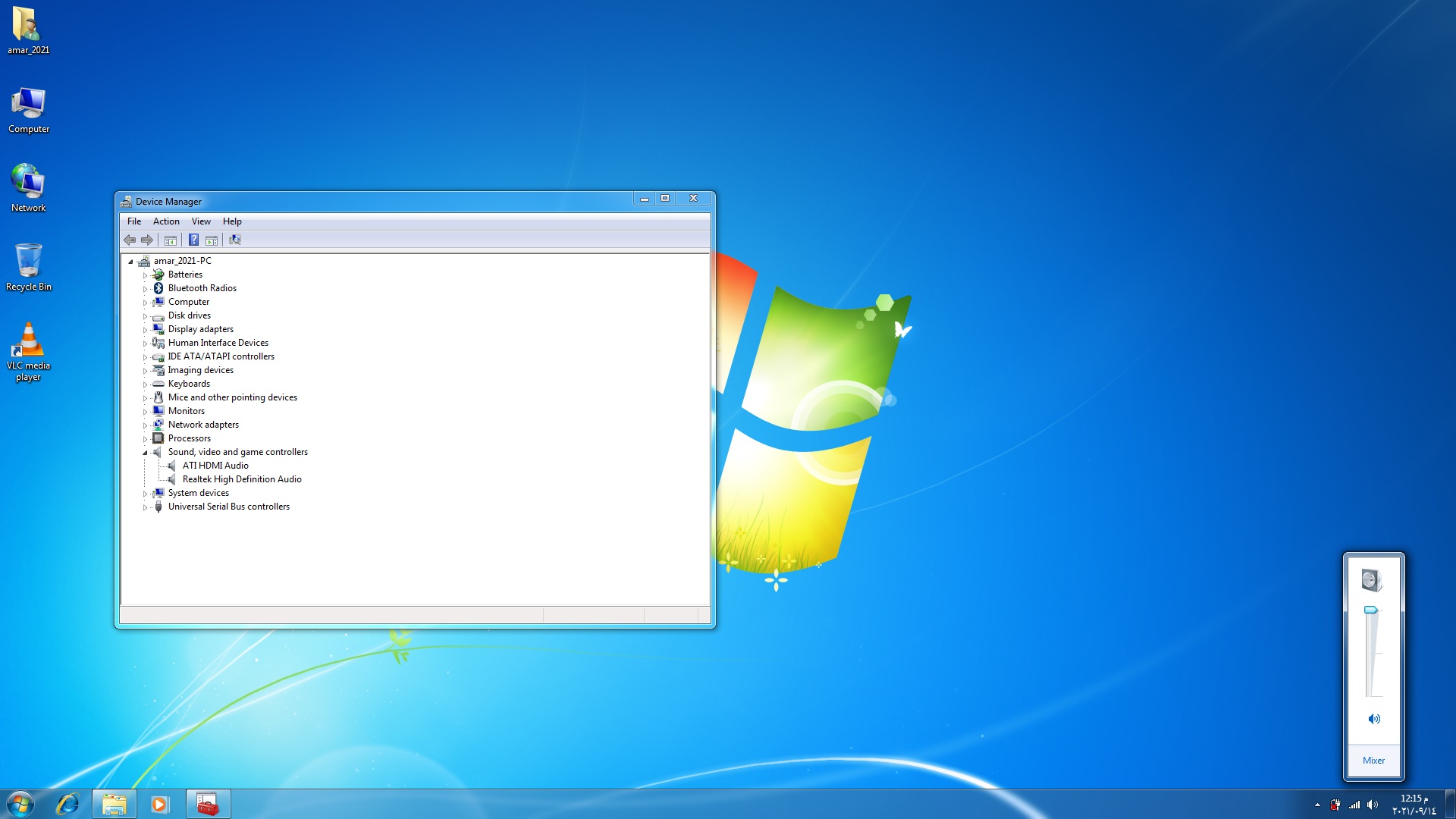The image size is (1456, 819).
Task: Show hidden tray icons arrow
Action: [x=1317, y=805]
